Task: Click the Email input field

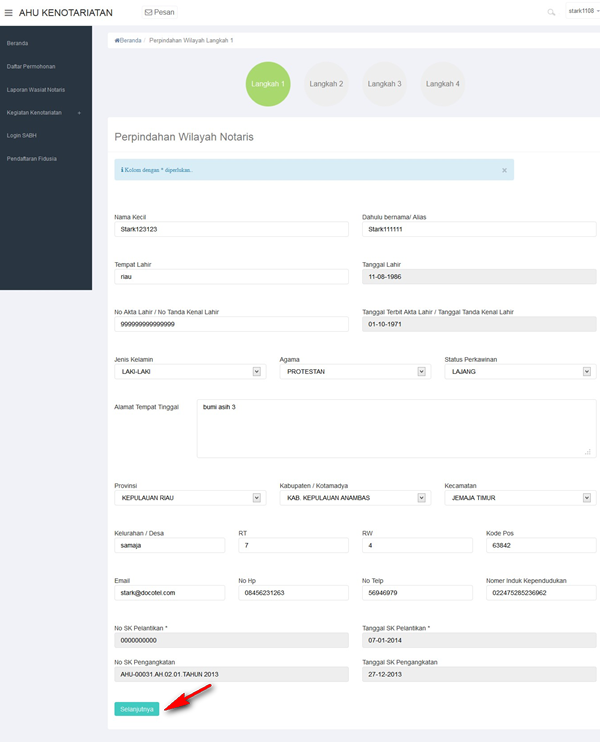Action: pos(170,593)
